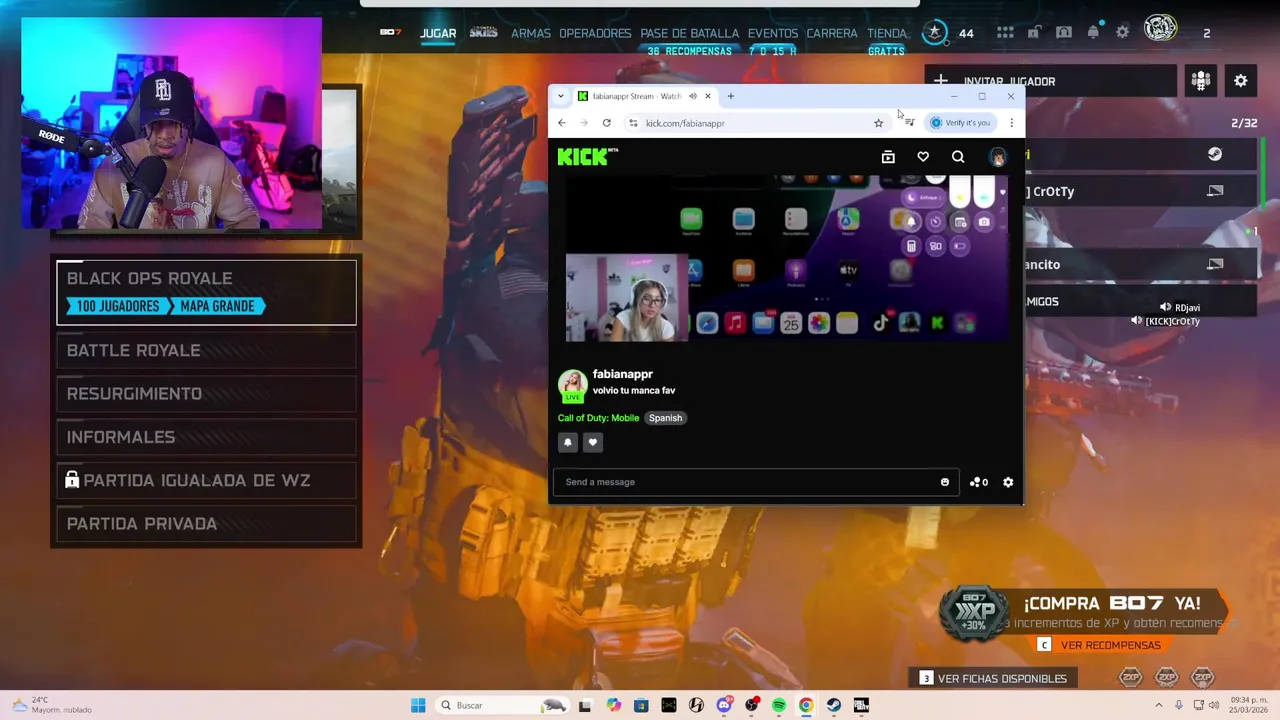
Task: Open game settings gear in top bar
Action: (1123, 33)
